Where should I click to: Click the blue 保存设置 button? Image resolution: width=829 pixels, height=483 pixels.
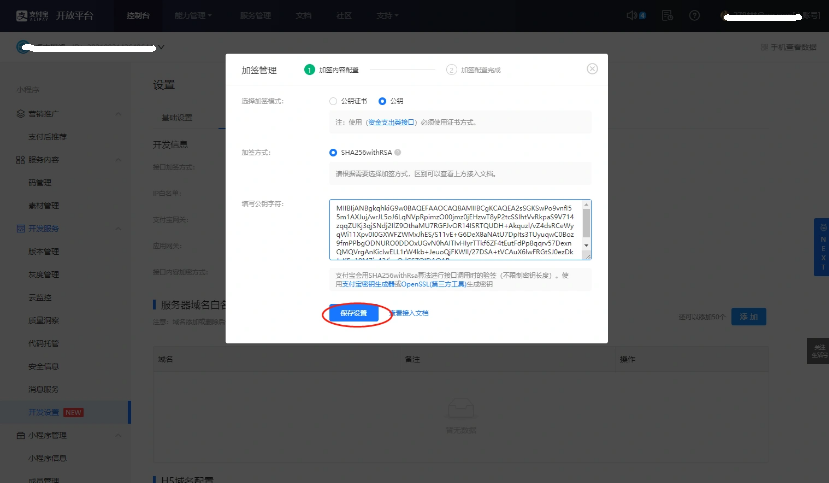[x=353, y=313]
